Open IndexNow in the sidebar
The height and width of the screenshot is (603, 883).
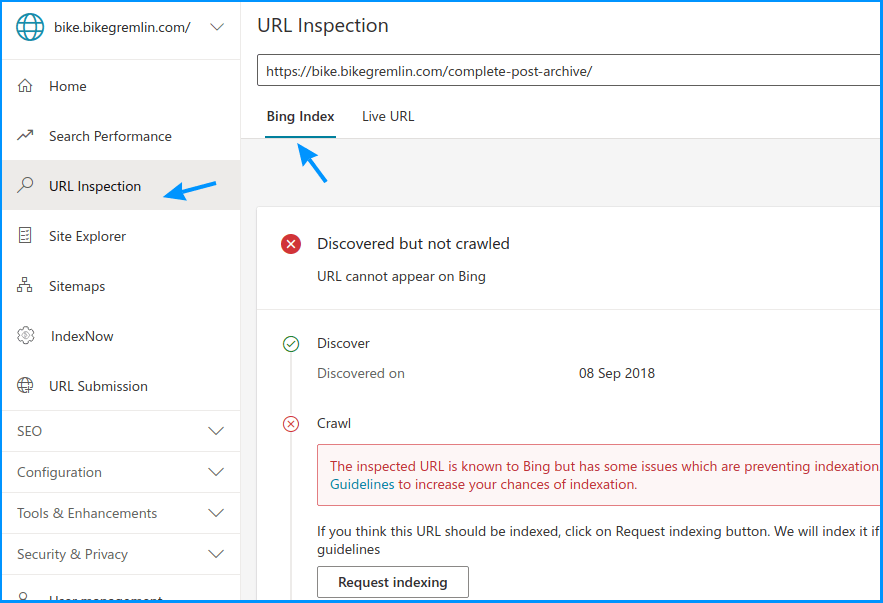pos(121,336)
